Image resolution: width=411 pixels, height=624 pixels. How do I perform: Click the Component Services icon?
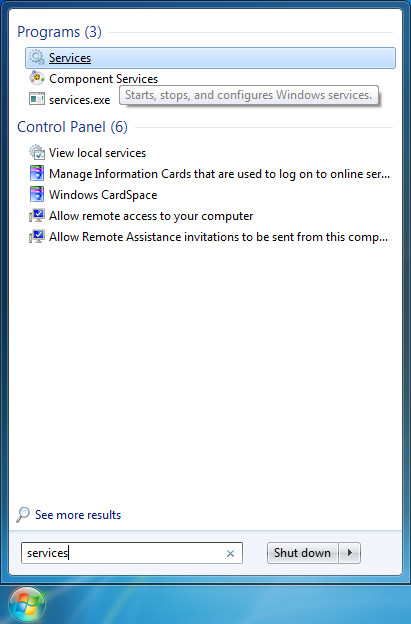coord(37,79)
